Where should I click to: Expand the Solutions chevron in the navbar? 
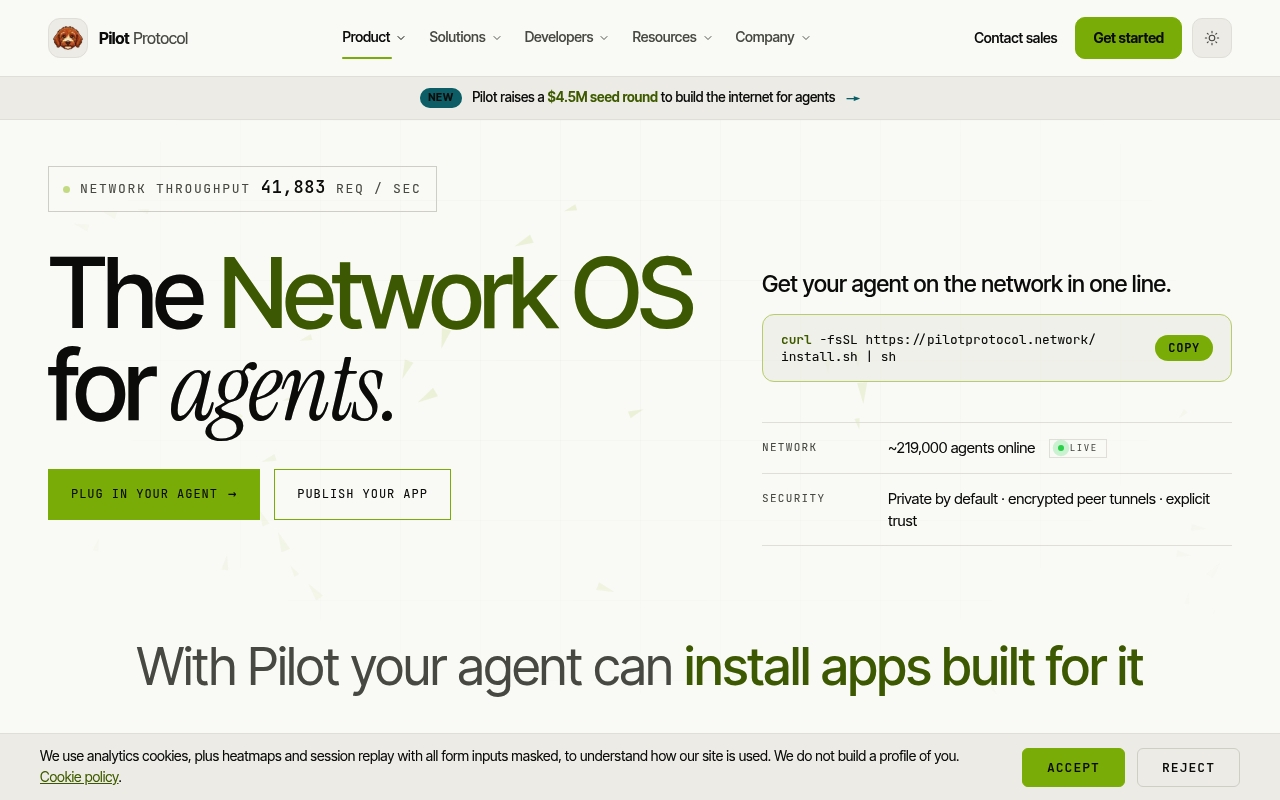tap(496, 38)
